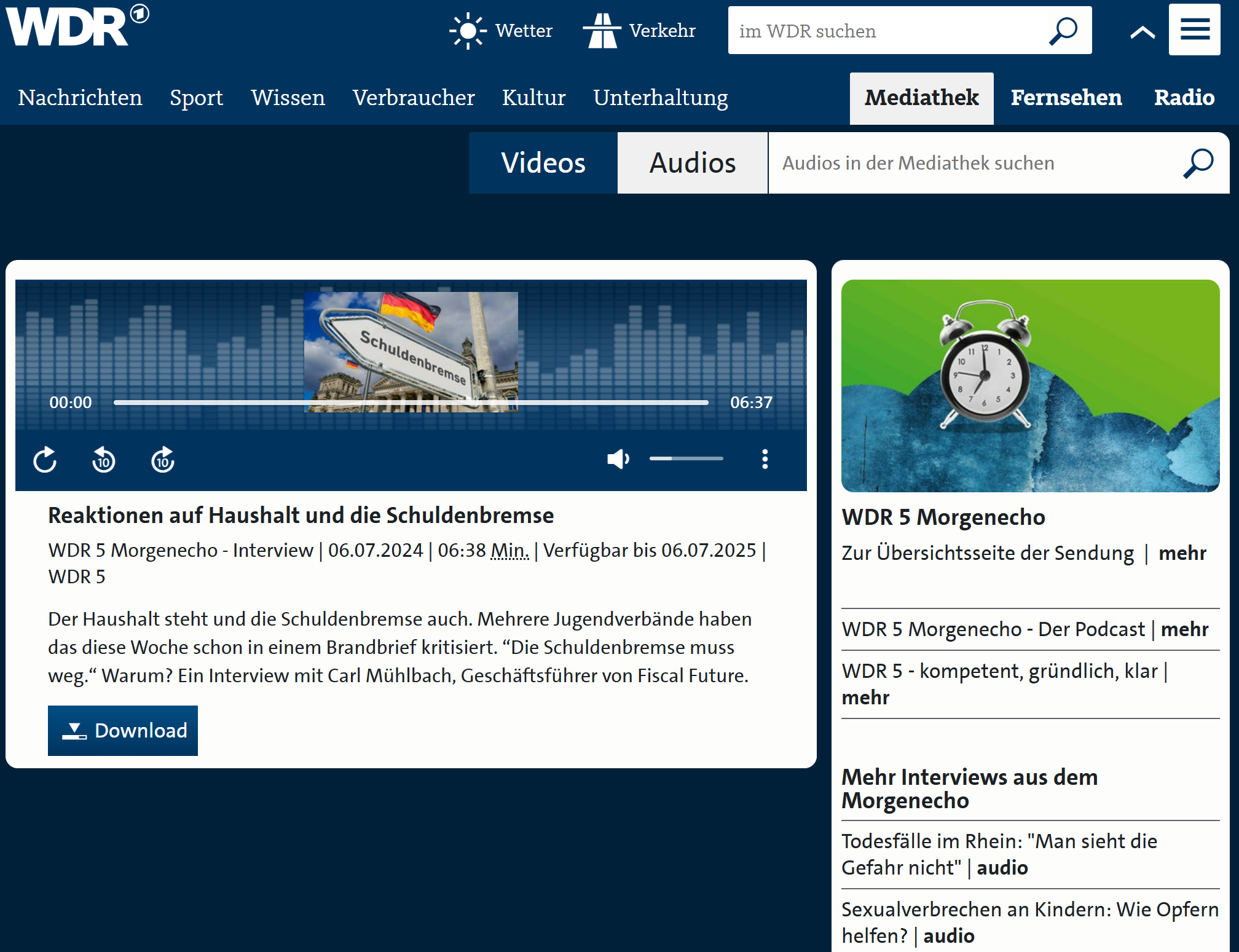Open the Mediathek section
The image size is (1239, 952).
[x=921, y=98]
